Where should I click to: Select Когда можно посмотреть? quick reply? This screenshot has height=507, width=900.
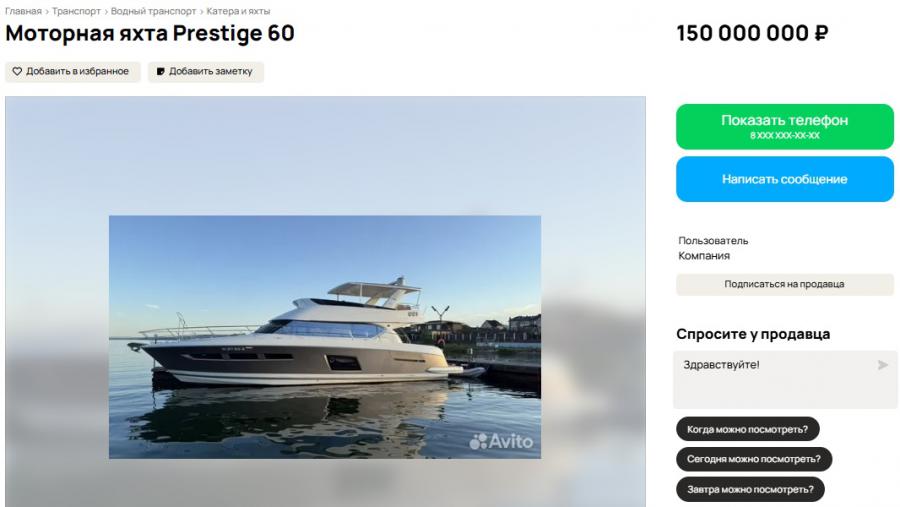pyautogui.click(x=747, y=429)
